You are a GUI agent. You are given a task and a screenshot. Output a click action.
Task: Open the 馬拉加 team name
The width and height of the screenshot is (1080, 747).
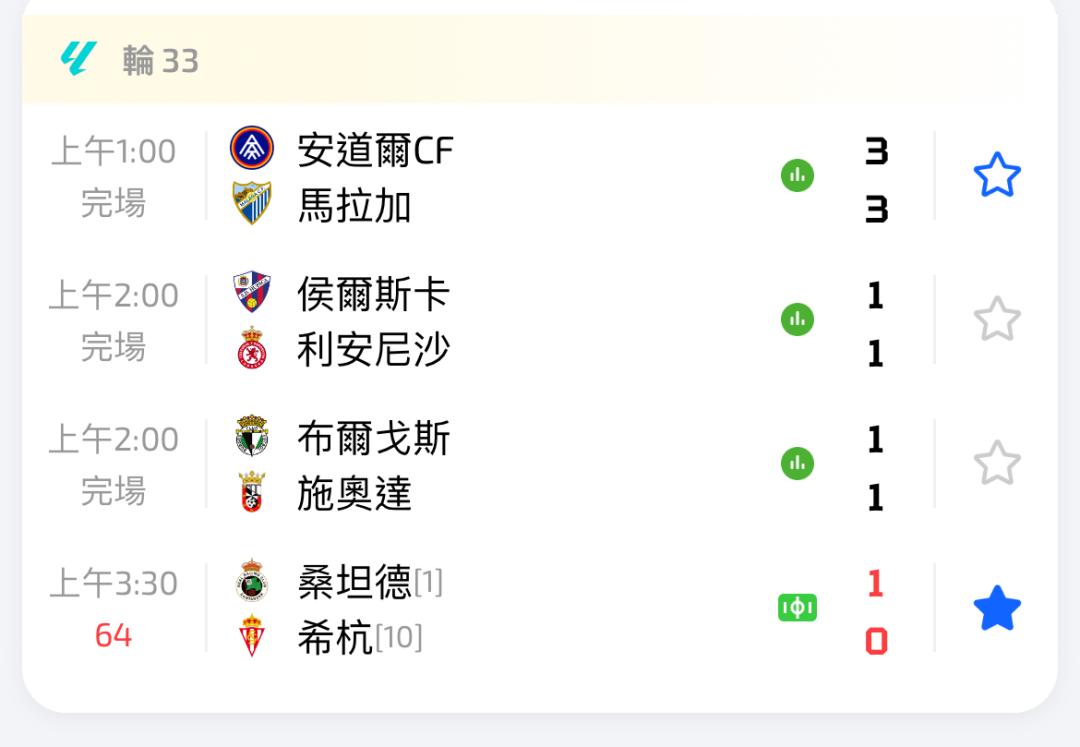354,206
